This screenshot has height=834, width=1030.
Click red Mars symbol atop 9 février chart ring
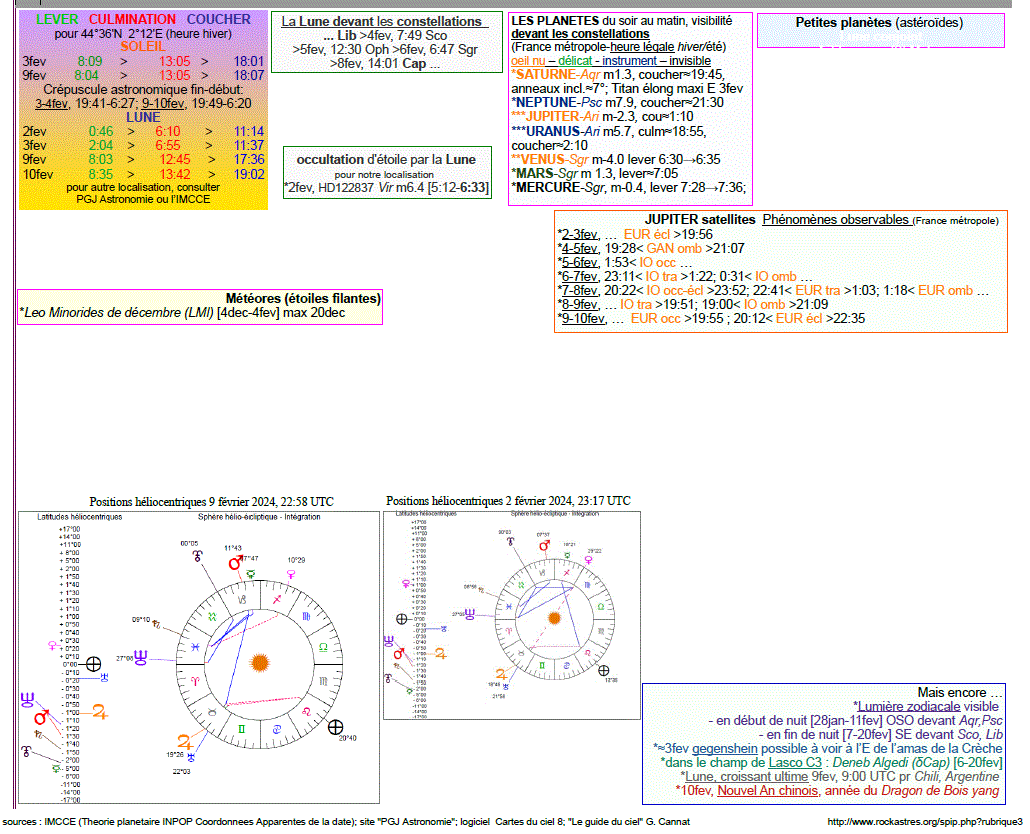pyautogui.click(x=235, y=563)
